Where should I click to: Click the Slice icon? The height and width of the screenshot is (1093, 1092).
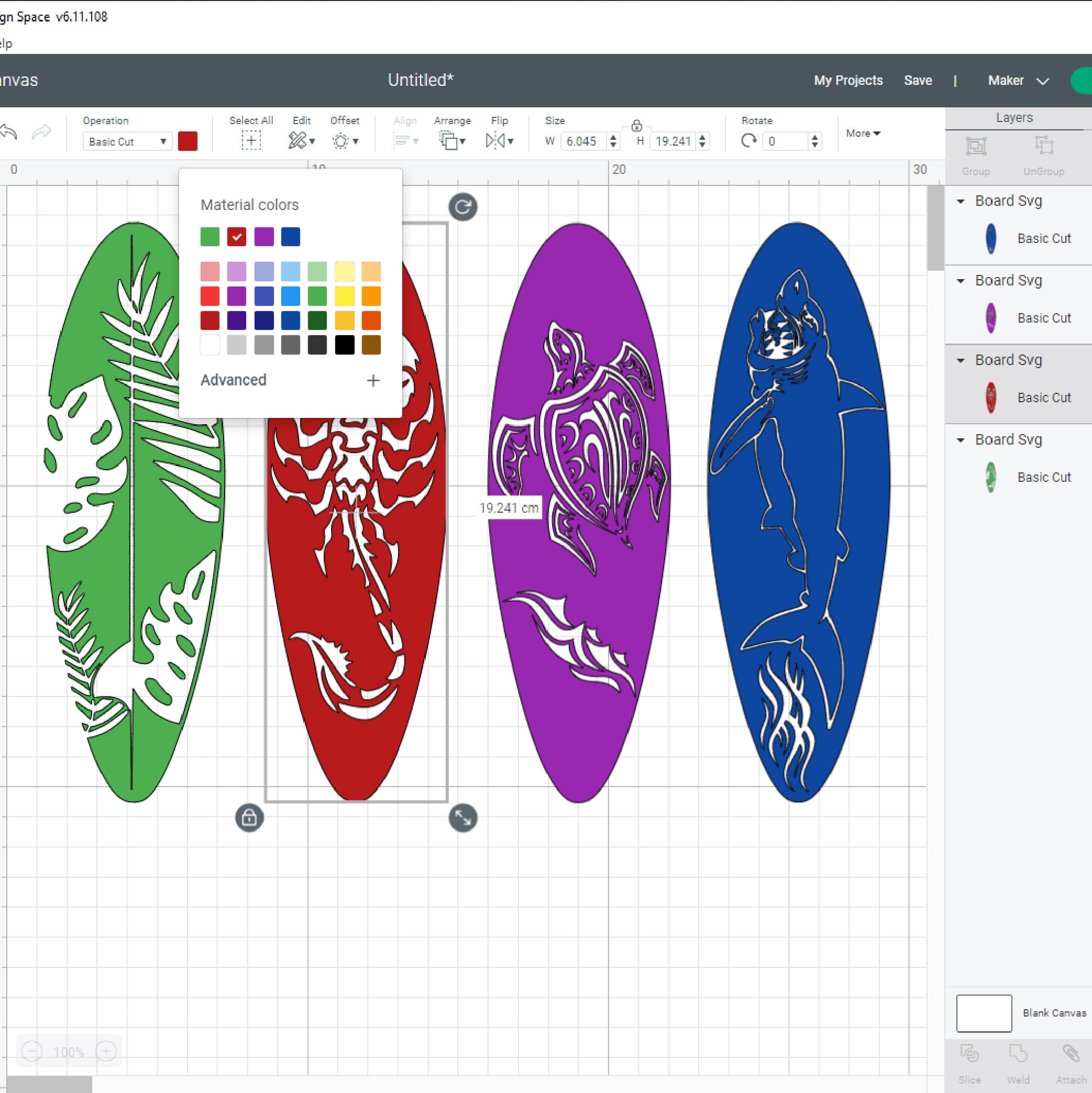point(970,1053)
